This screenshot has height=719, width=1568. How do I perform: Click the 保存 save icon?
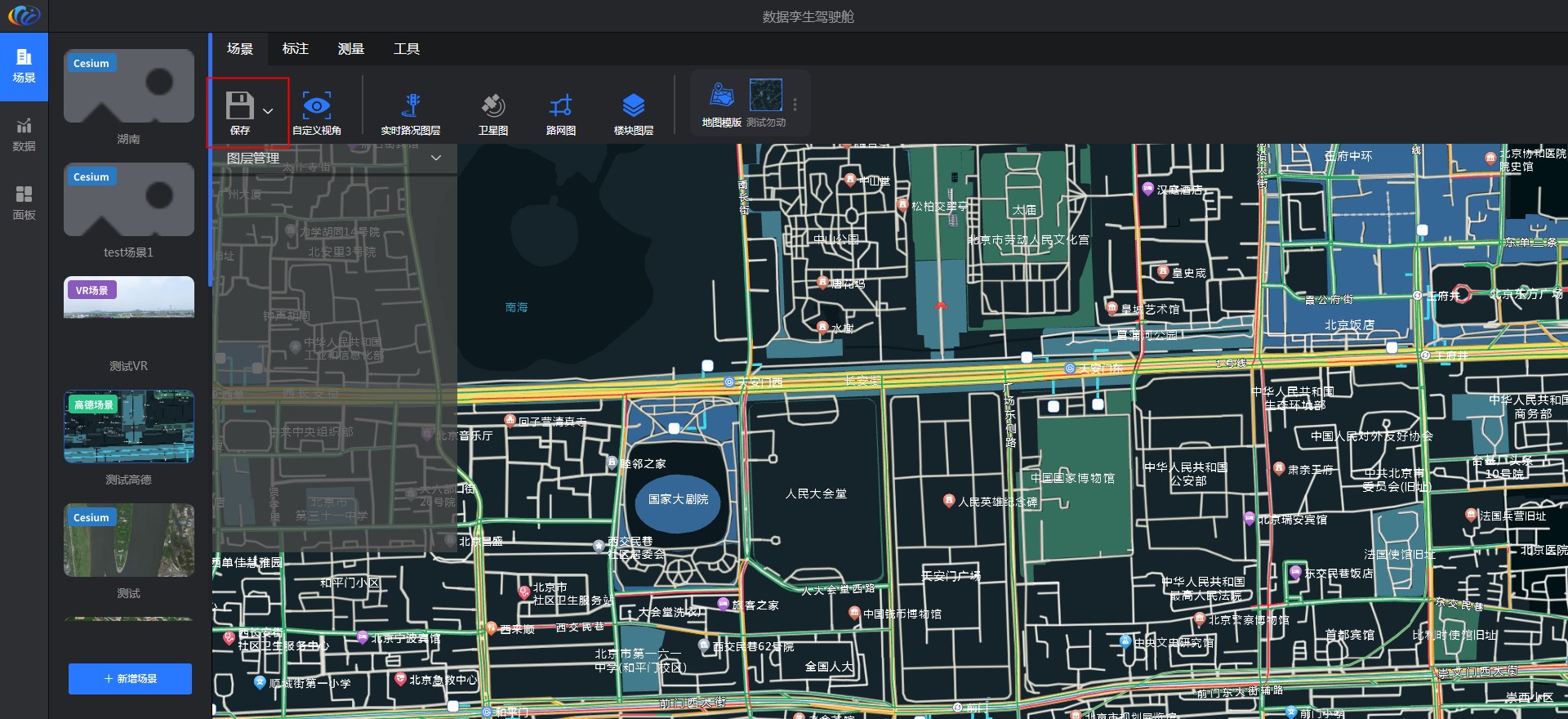pos(239,106)
